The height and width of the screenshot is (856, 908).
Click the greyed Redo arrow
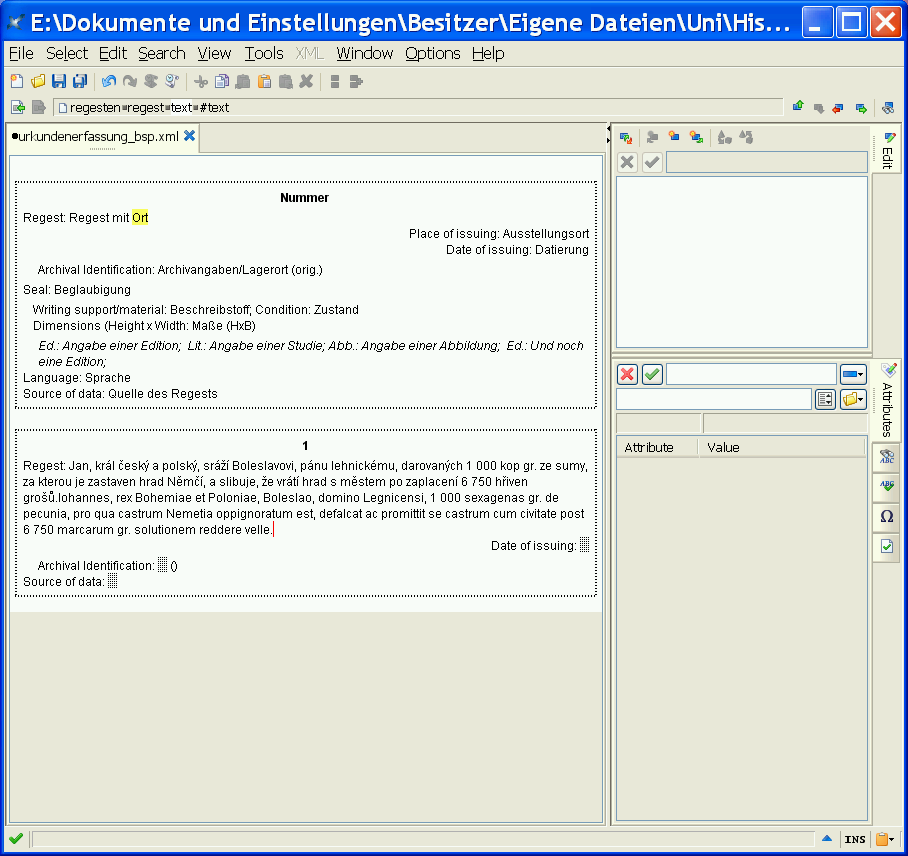(x=130, y=82)
